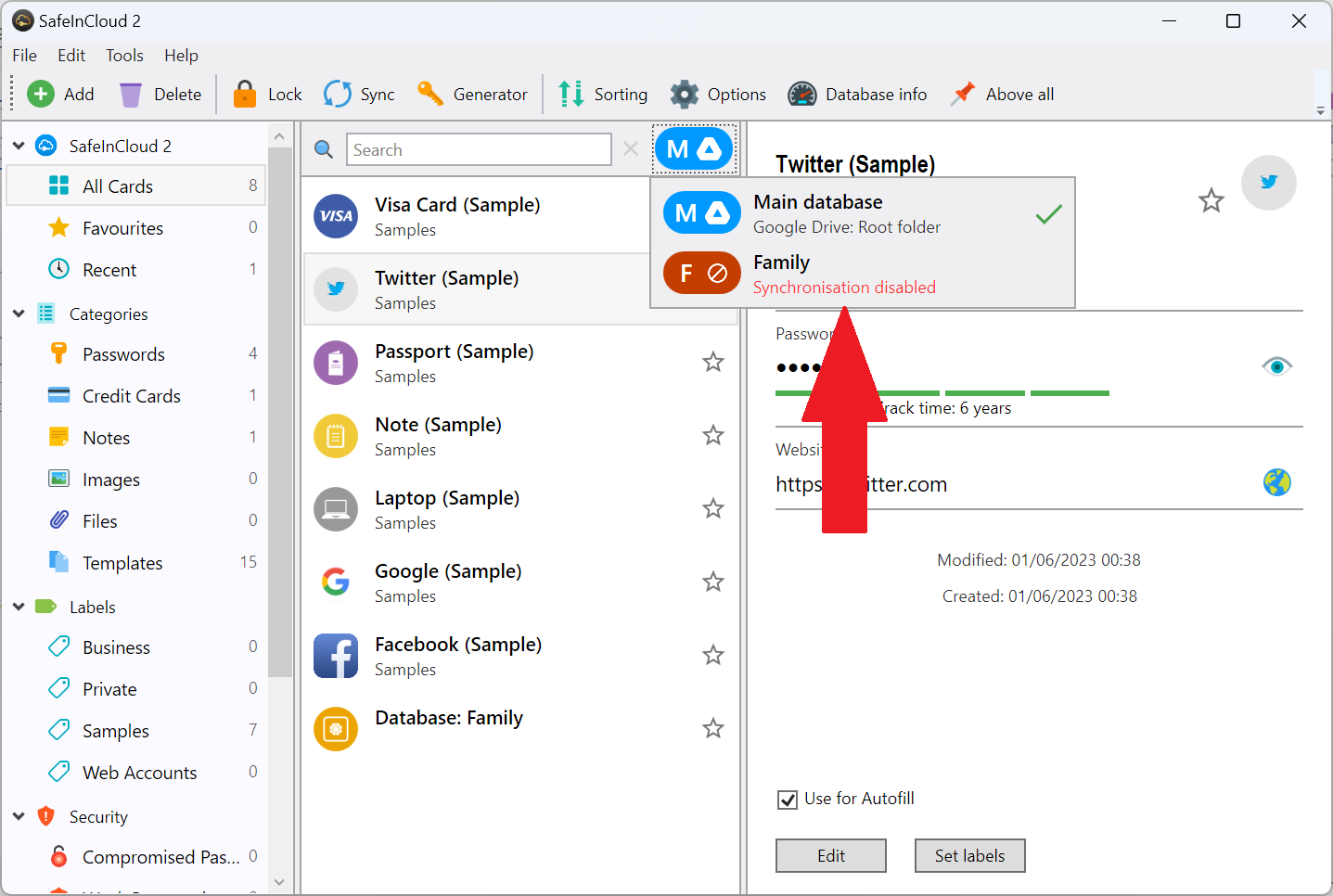Screen dimensions: 1333x896
Task: Select Samples label
Action: pyautogui.click(x=136, y=731)
